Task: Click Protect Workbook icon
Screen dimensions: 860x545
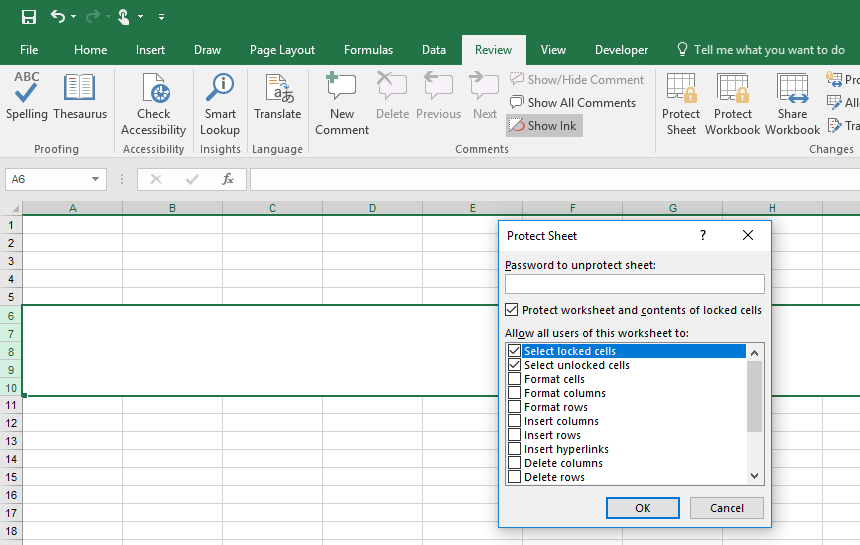Action: (x=732, y=88)
